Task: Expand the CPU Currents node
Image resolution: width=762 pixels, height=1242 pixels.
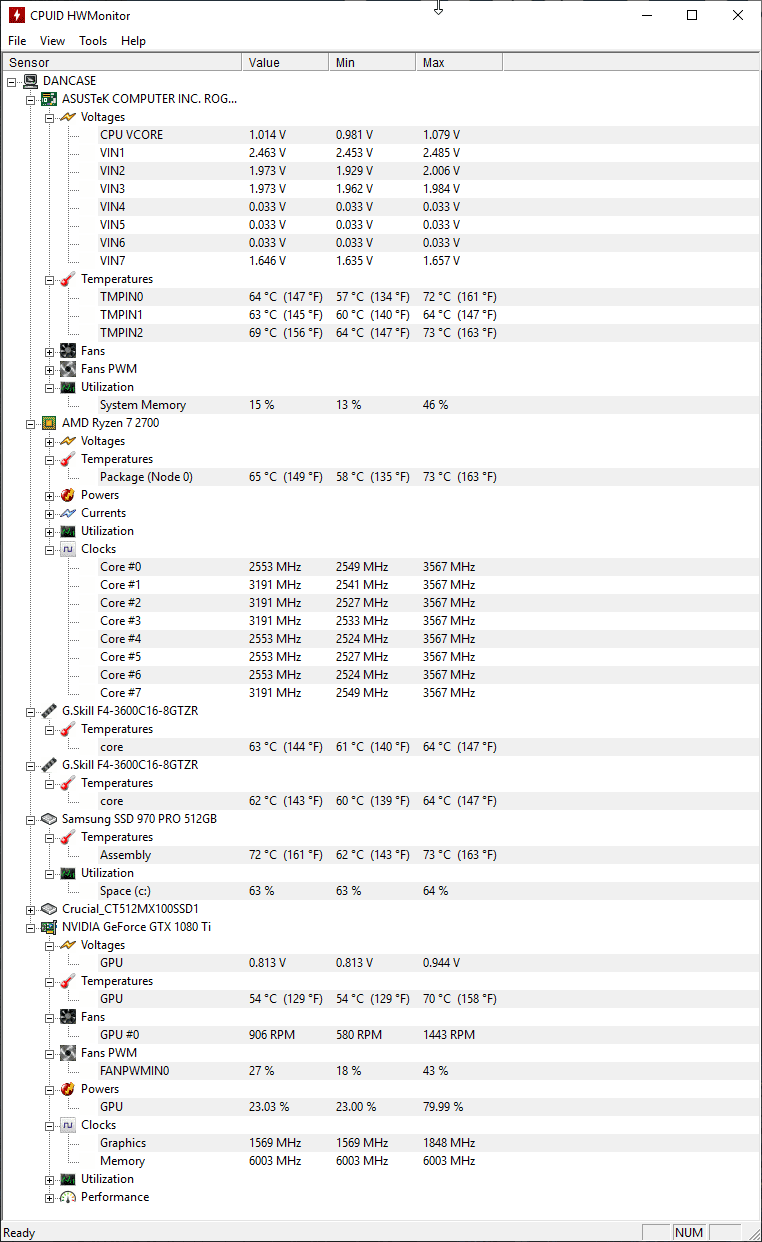Action: coord(50,513)
